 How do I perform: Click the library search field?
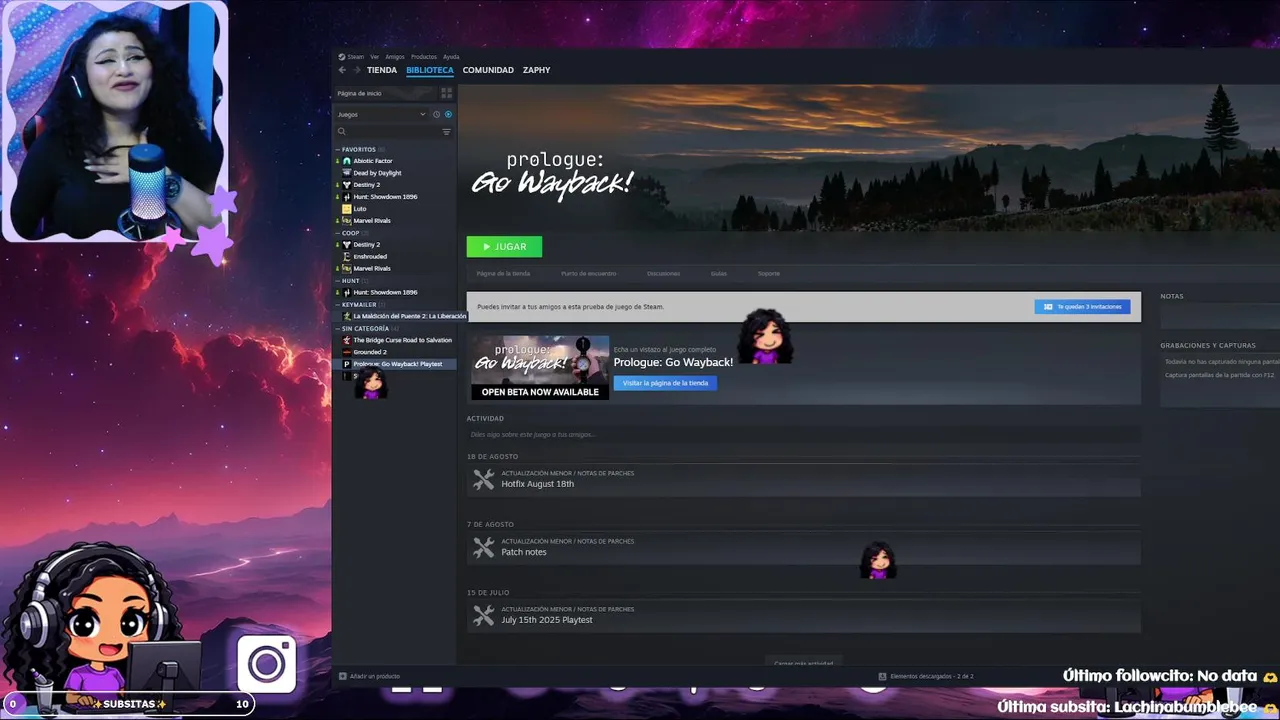click(392, 131)
